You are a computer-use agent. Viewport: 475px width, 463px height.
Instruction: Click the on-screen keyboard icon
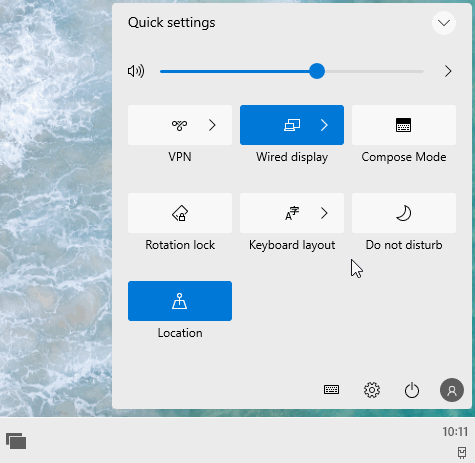tap(331, 389)
